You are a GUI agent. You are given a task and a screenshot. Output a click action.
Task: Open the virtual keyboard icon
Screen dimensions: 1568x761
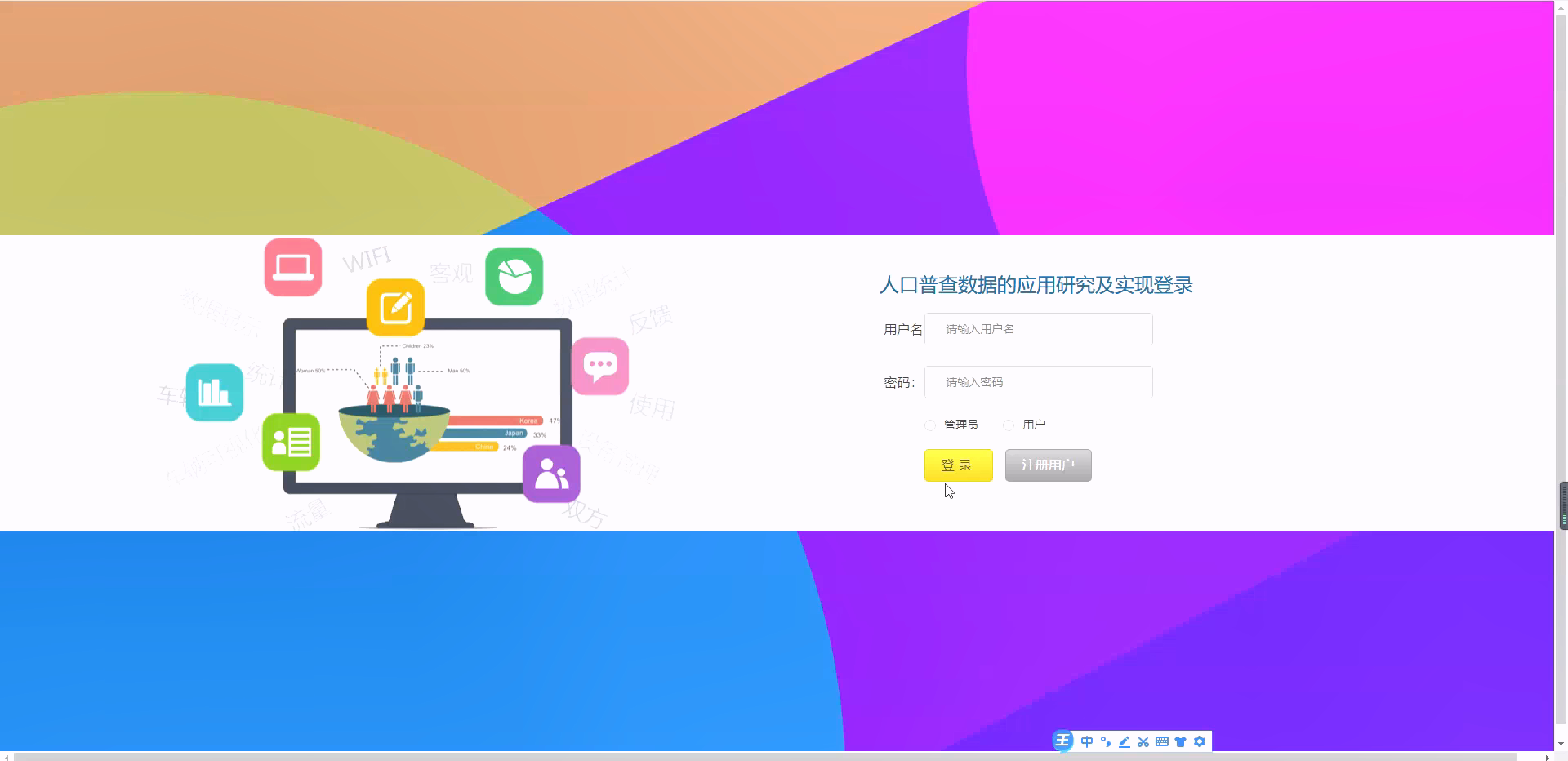point(1161,741)
